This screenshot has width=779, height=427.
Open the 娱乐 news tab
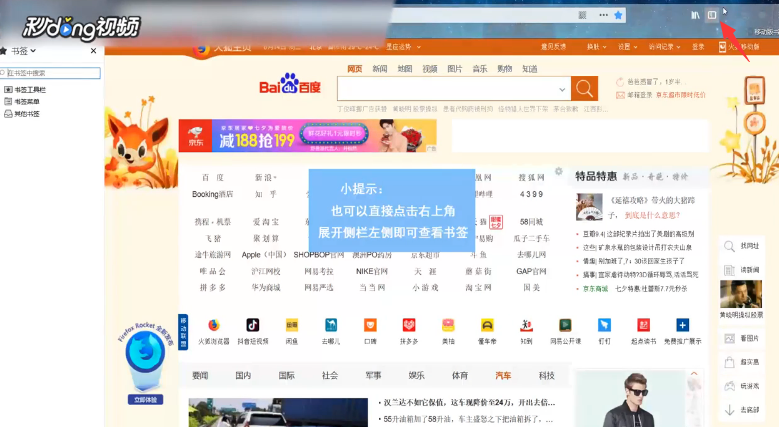click(x=416, y=376)
